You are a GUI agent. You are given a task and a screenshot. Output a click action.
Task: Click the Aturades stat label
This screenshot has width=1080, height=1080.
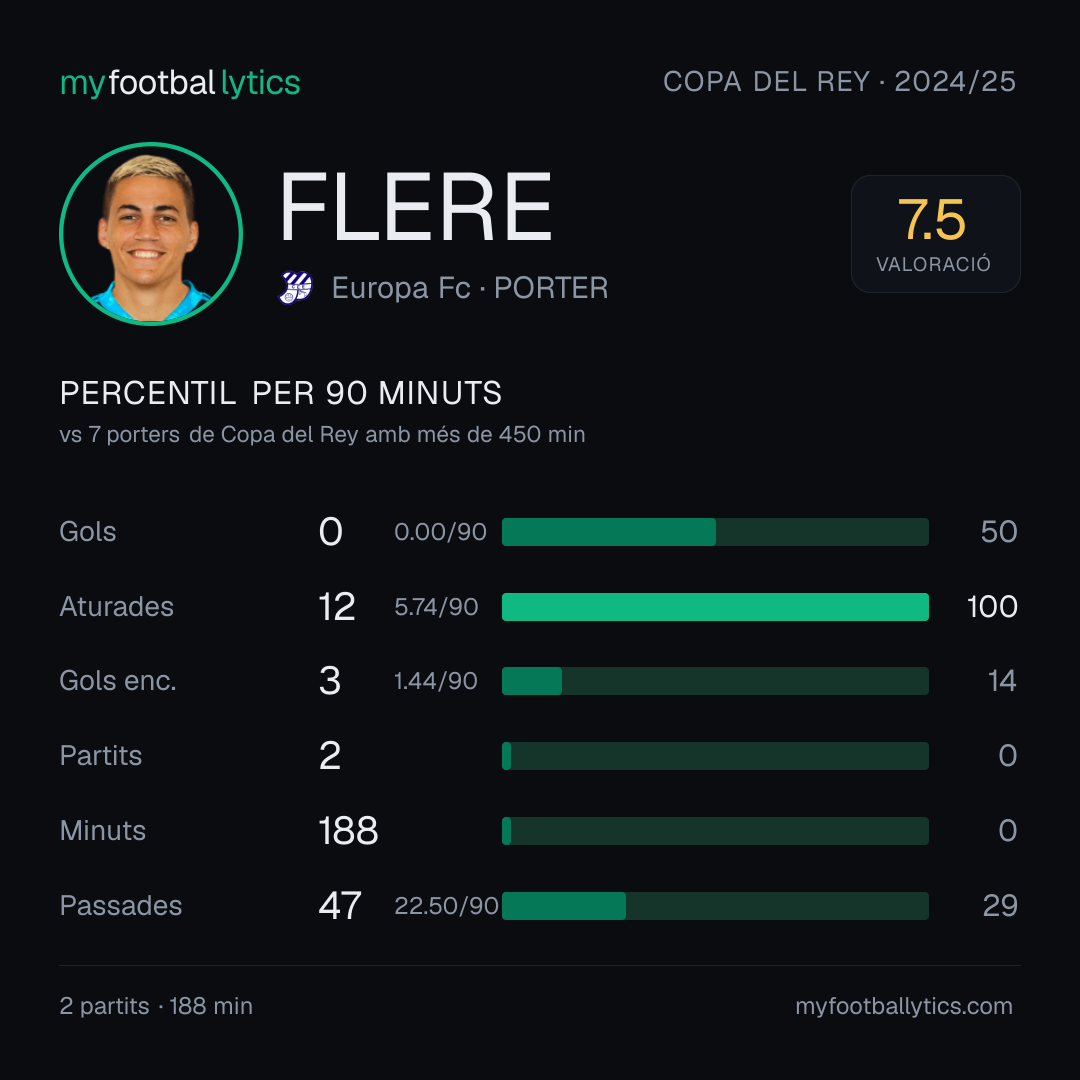pos(116,607)
